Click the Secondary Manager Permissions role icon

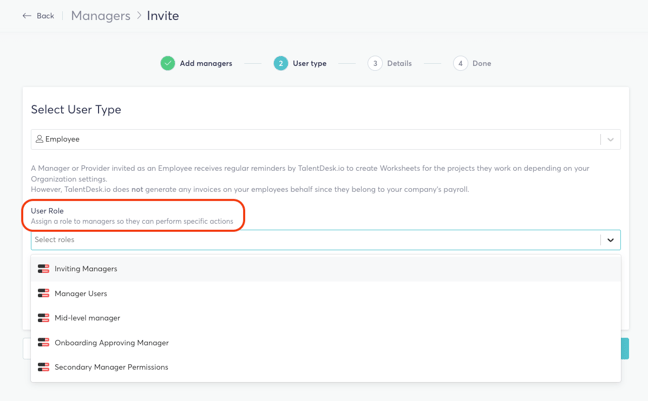point(43,367)
